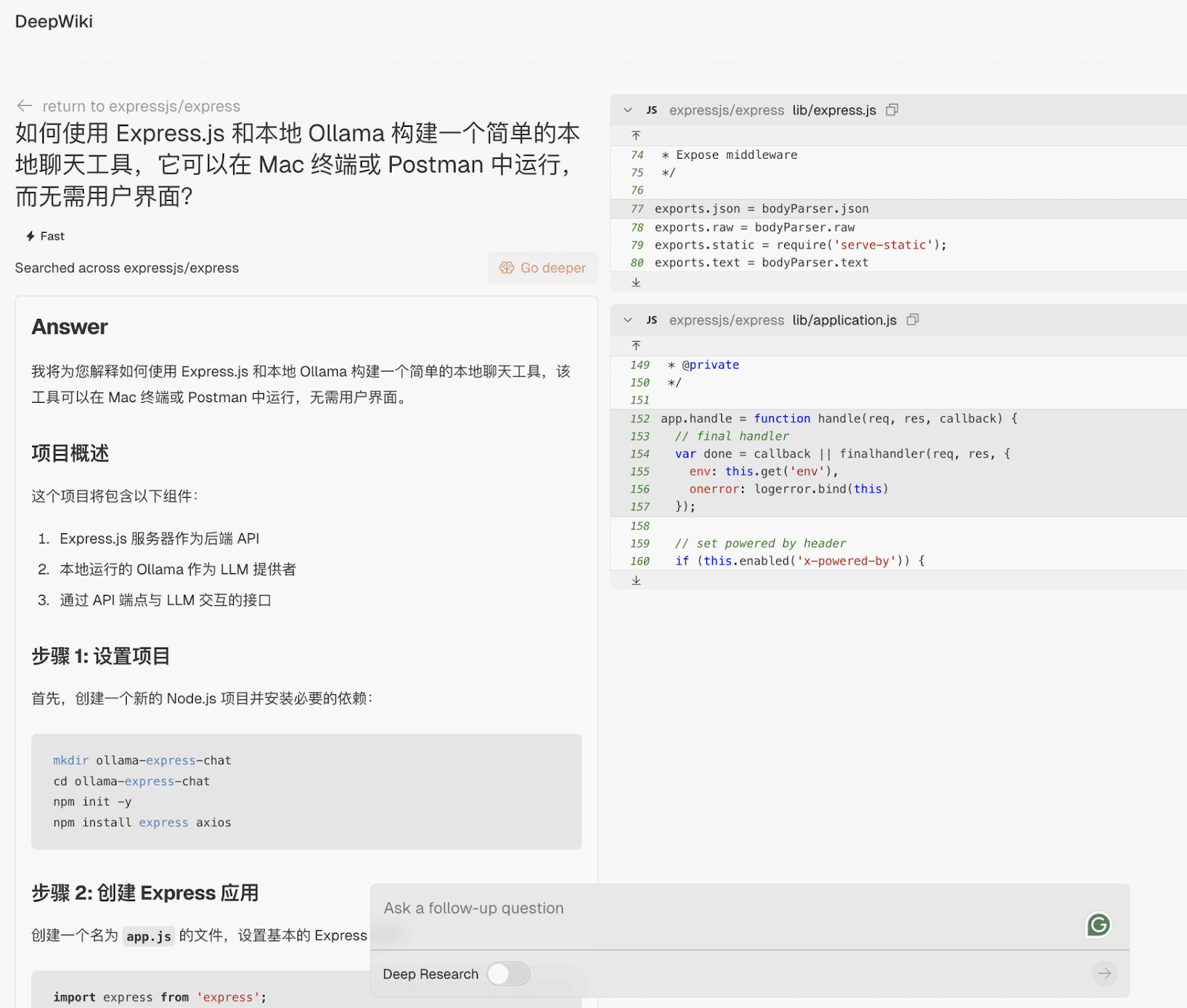Viewport: 1187px width, 1008px height.
Task: Copy the lib/application.js path icon
Action: (913, 320)
